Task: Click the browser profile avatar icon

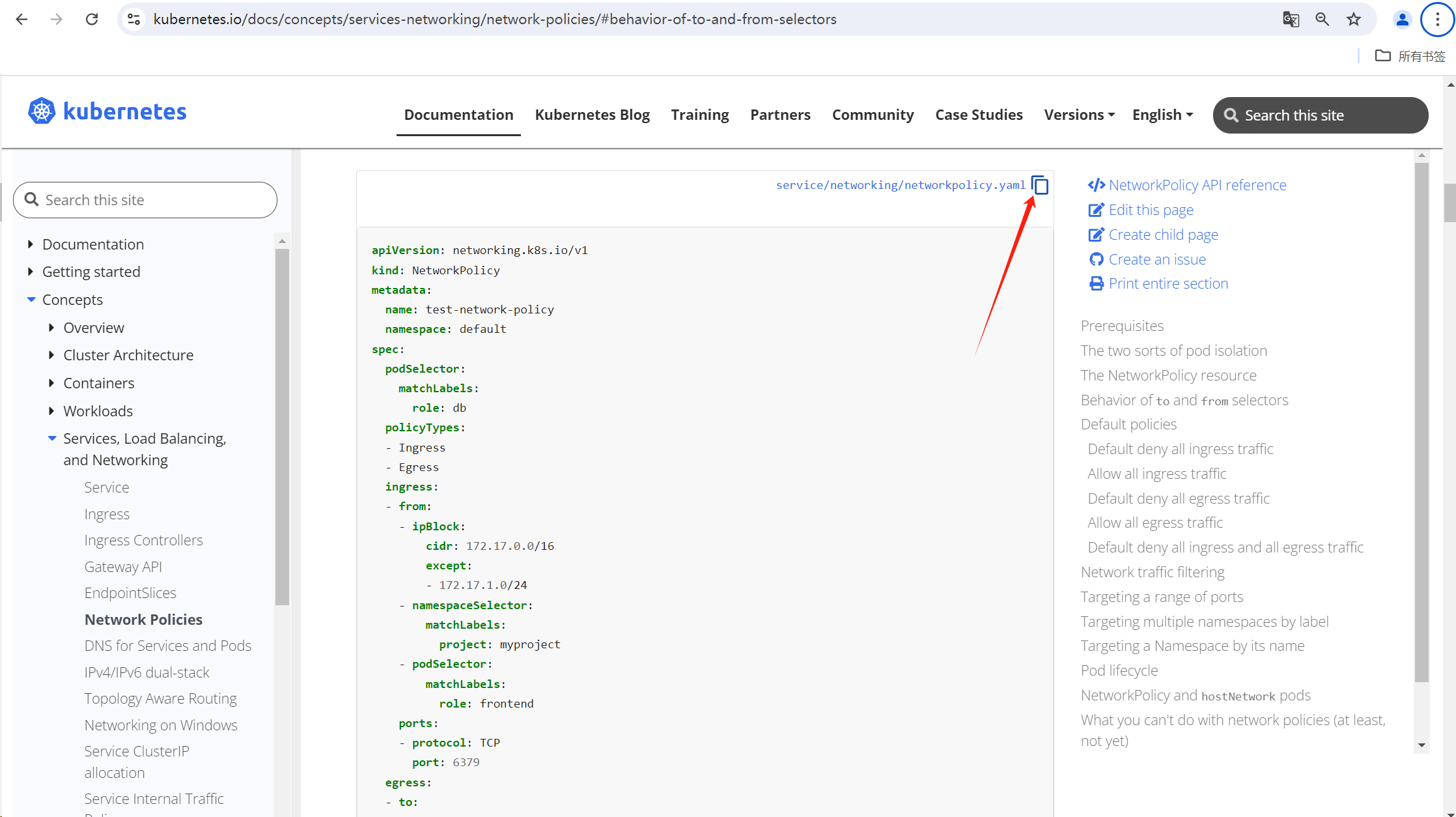Action: pyautogui.click(x=1402, y=19)
